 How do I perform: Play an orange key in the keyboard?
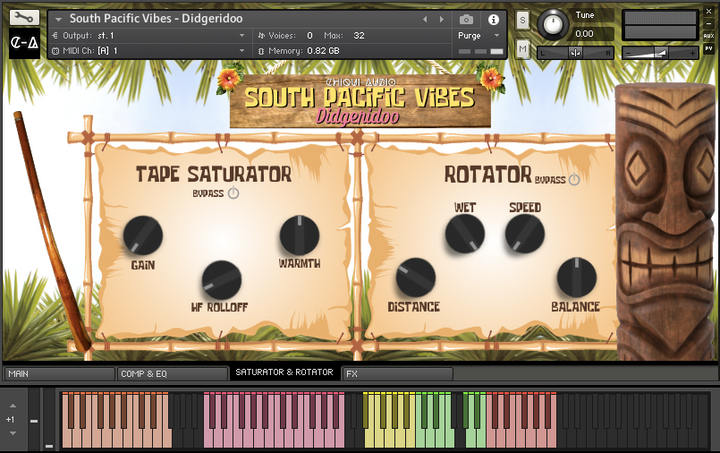coord(67,436)
